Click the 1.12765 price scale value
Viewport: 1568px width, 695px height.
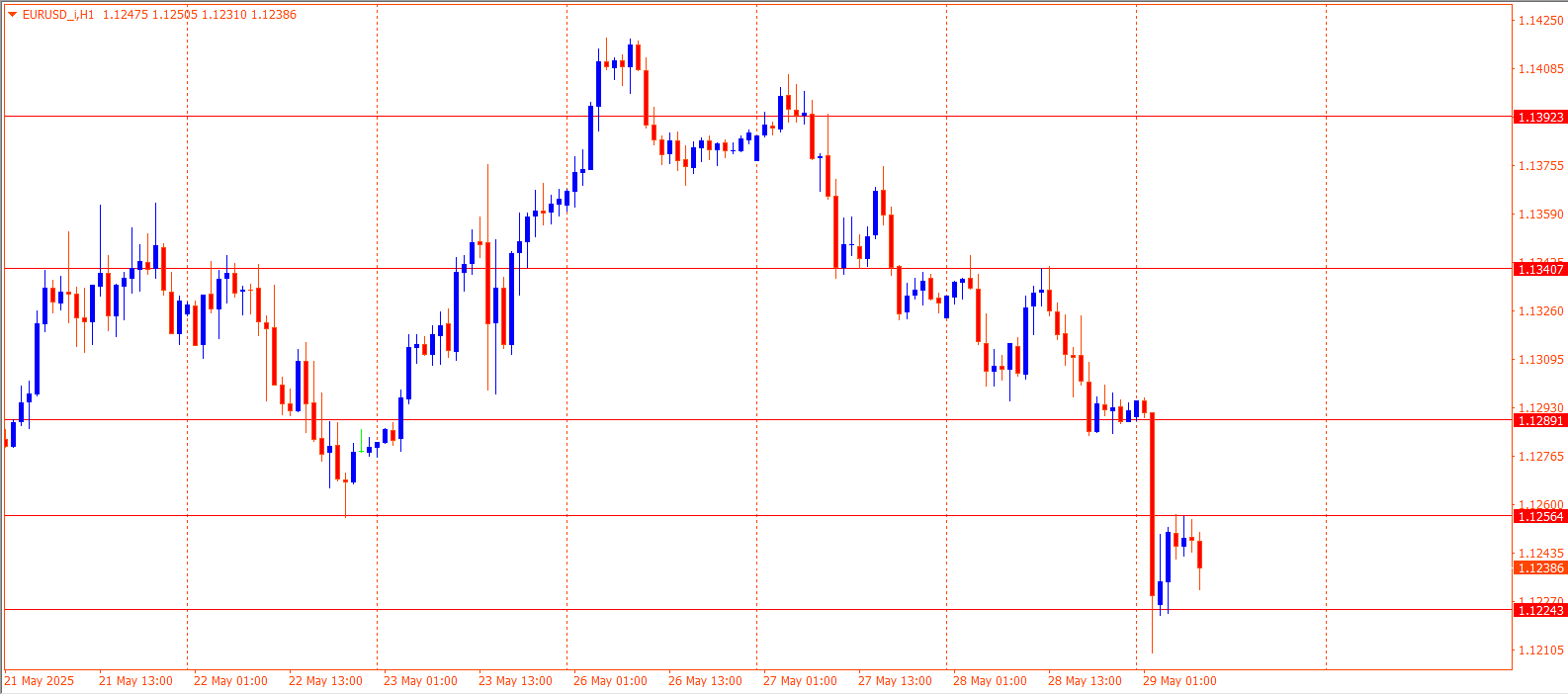1541,457
